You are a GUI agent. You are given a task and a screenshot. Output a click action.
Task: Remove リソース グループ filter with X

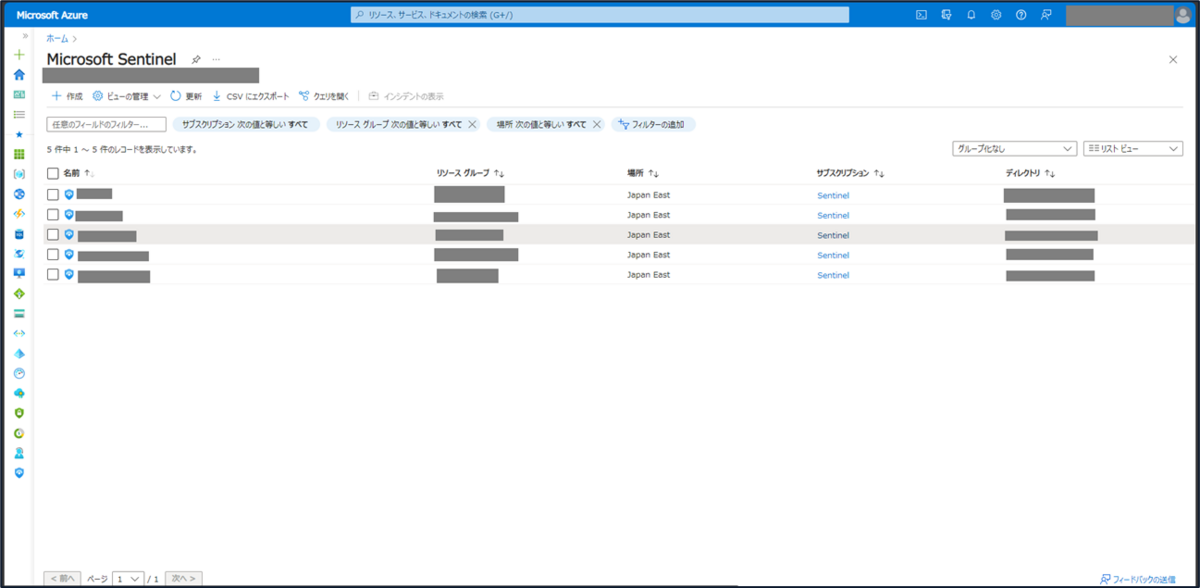(472, 125)
